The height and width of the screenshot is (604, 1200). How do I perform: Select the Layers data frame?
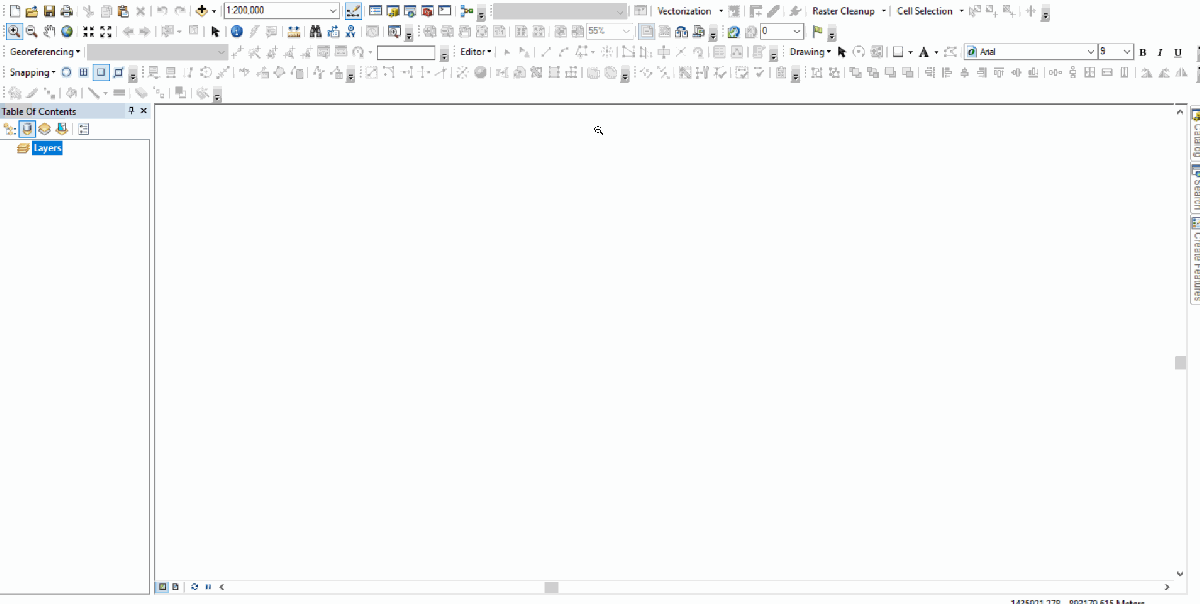47,148
